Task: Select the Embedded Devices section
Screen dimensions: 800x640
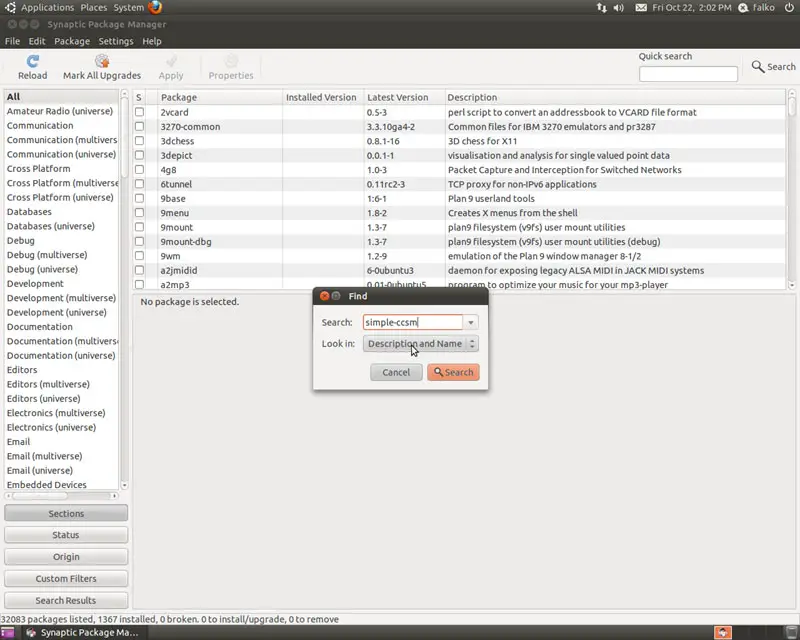Action: point(61,484)
